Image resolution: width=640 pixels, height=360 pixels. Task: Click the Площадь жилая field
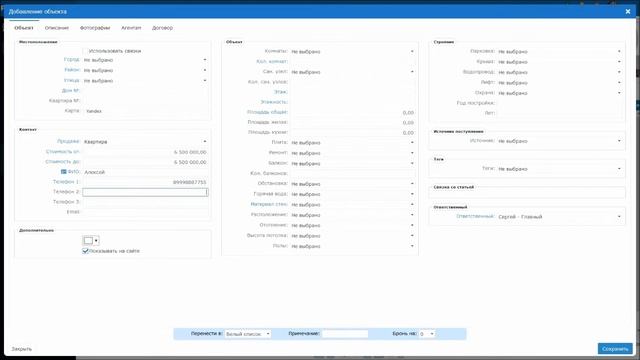[x=353, y=122]
